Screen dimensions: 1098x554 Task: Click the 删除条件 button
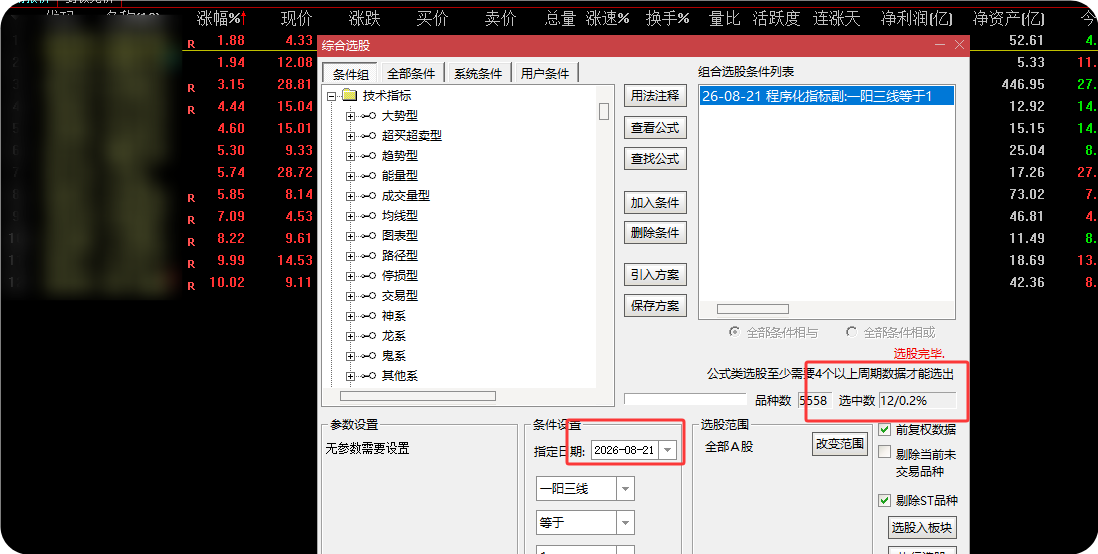pos(655,233)
